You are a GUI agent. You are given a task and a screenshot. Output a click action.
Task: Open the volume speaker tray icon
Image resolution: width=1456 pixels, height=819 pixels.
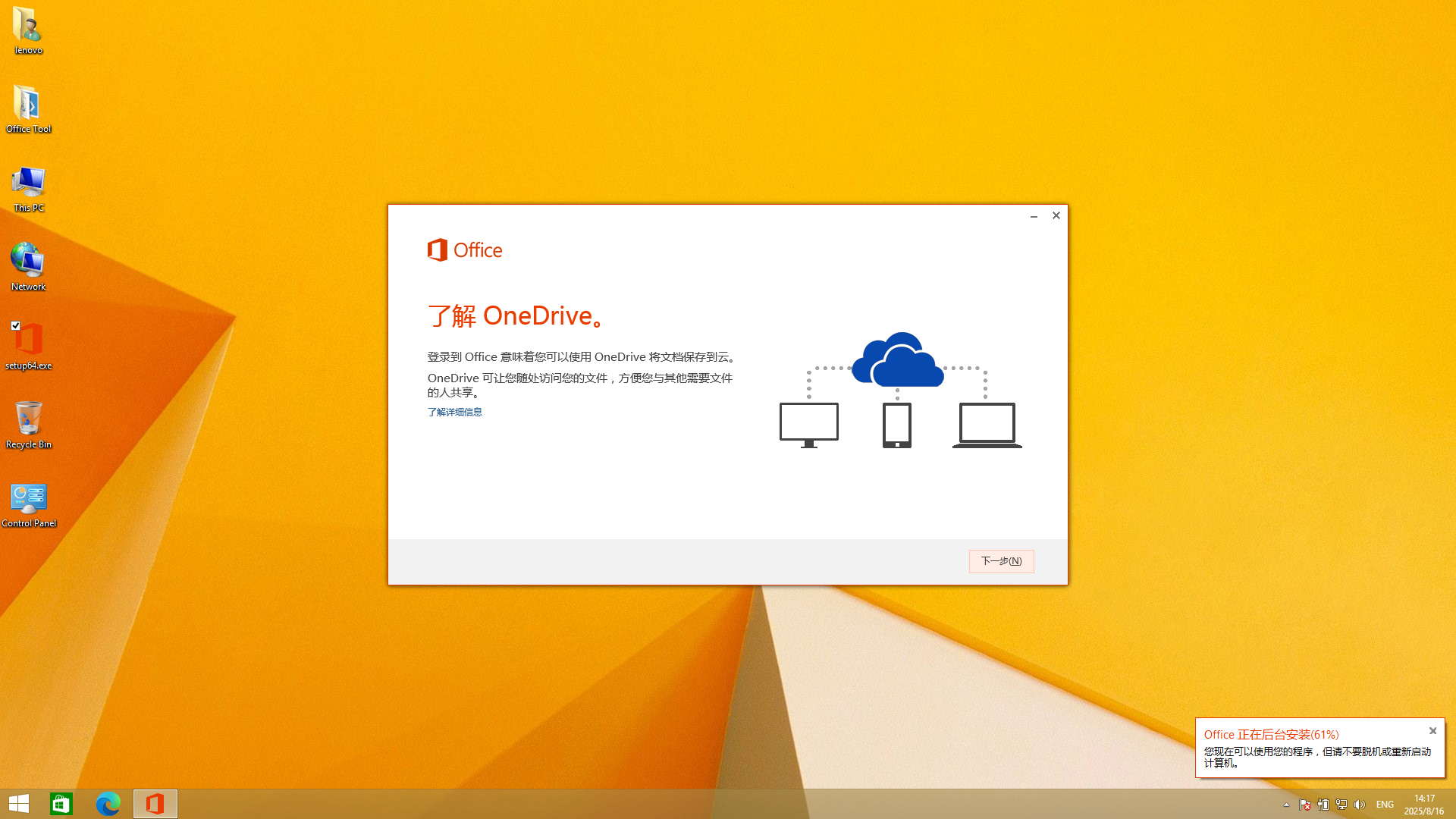pyautogui.click(x=1360, y=805)
